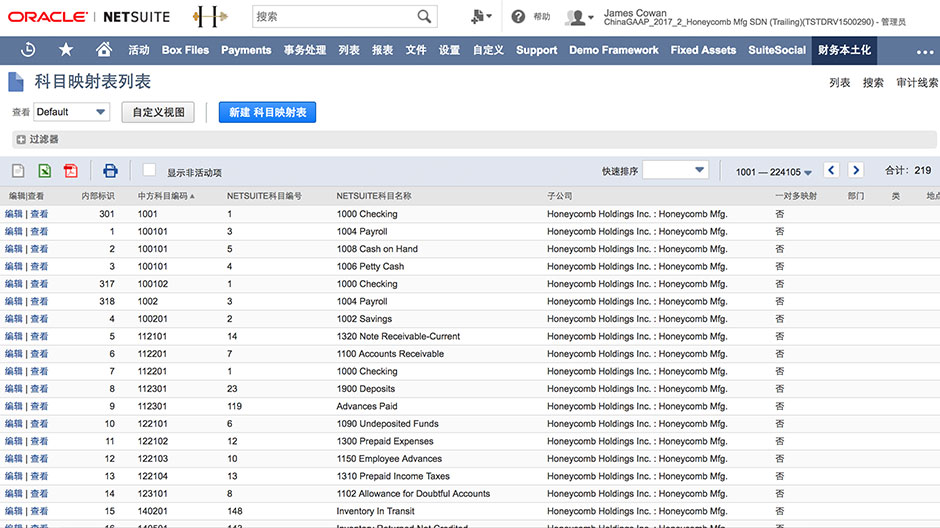Select the 1150 Employee Advances cell
Image resolution: width=940 pixels, height=528 pixels.
pos(389,458)
